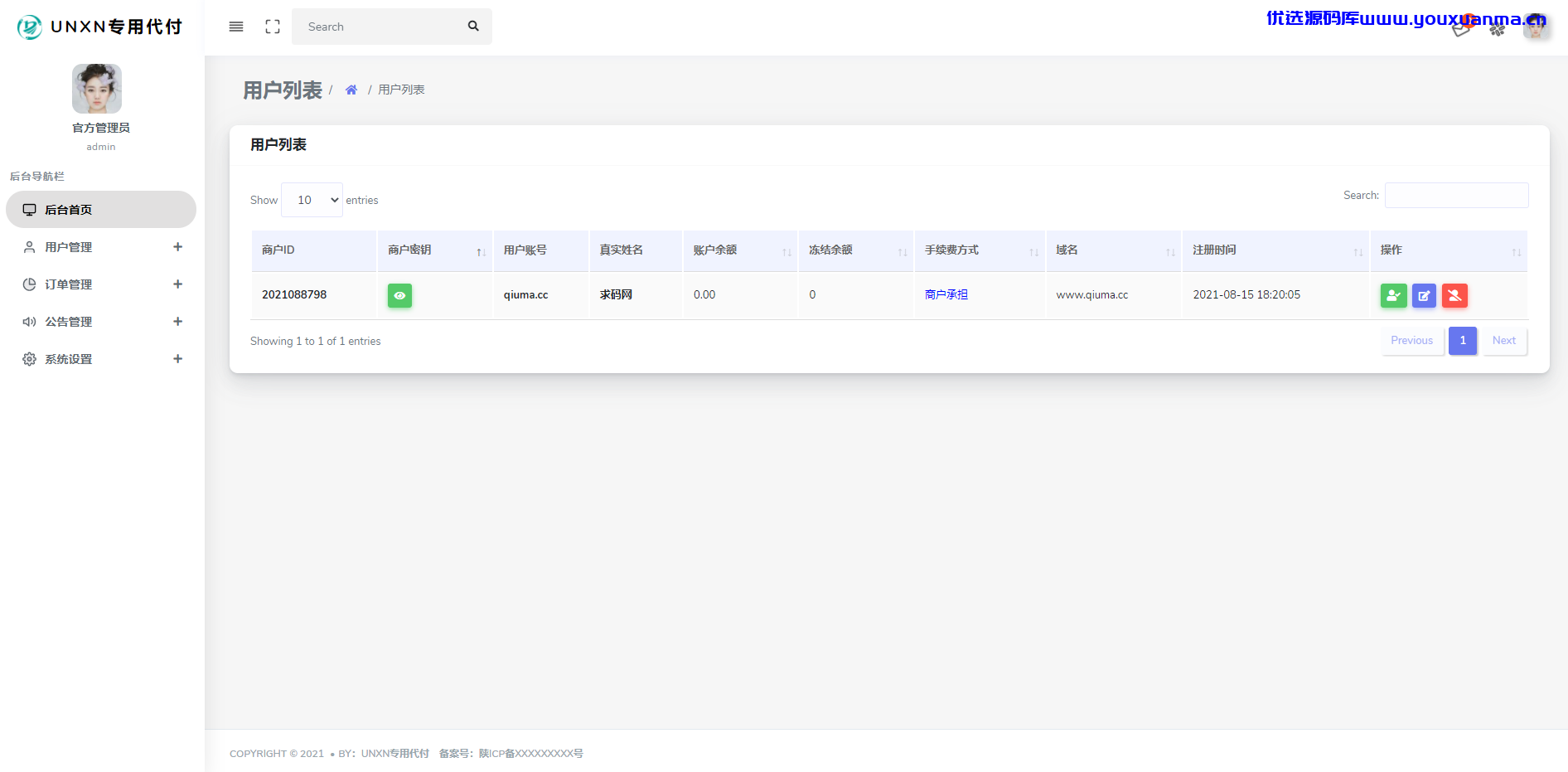Expand the 系统设置 sidebar menu

tap(101, 359)
